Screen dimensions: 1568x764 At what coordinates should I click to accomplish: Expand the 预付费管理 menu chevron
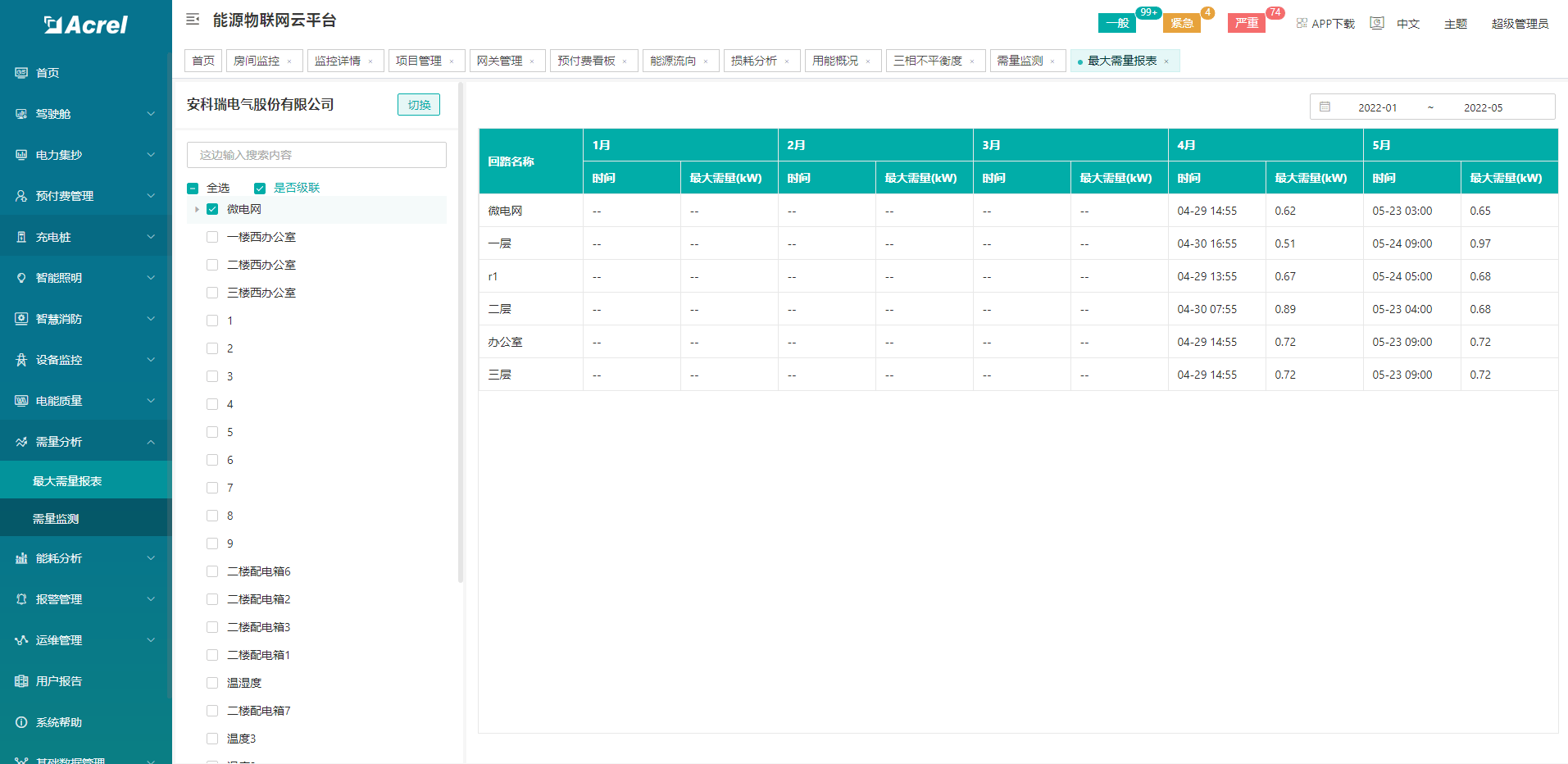click(x=151, y=196)
